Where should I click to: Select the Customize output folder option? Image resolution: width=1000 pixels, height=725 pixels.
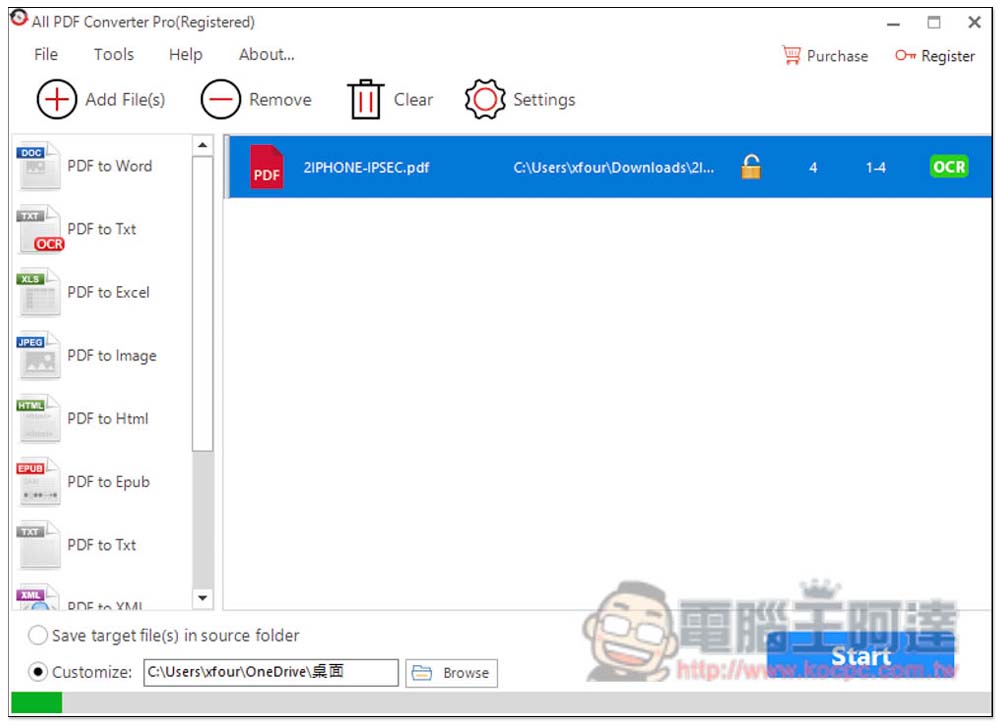coord(38,672)
